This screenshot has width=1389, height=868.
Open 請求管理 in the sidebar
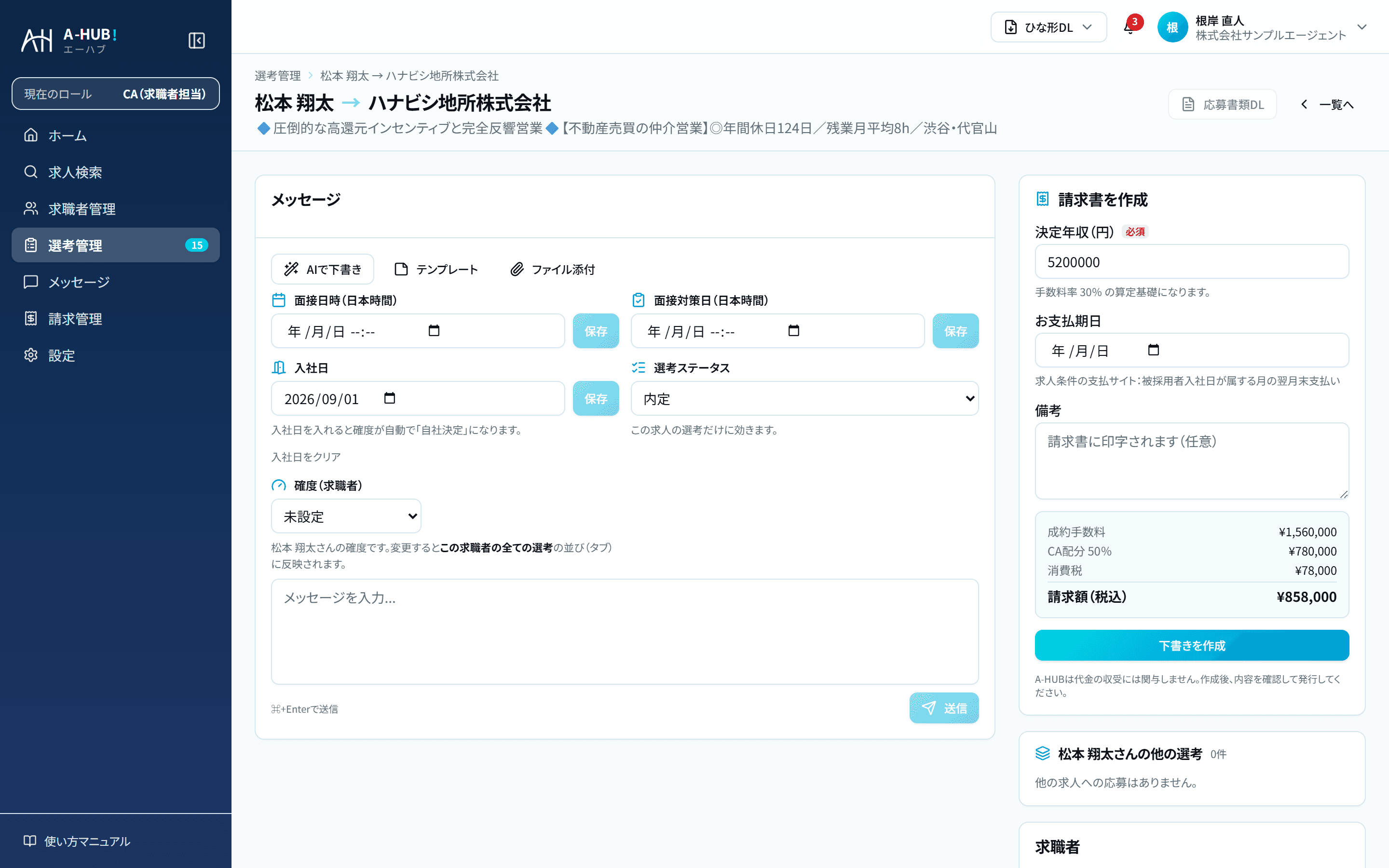[x=115, y=319]
